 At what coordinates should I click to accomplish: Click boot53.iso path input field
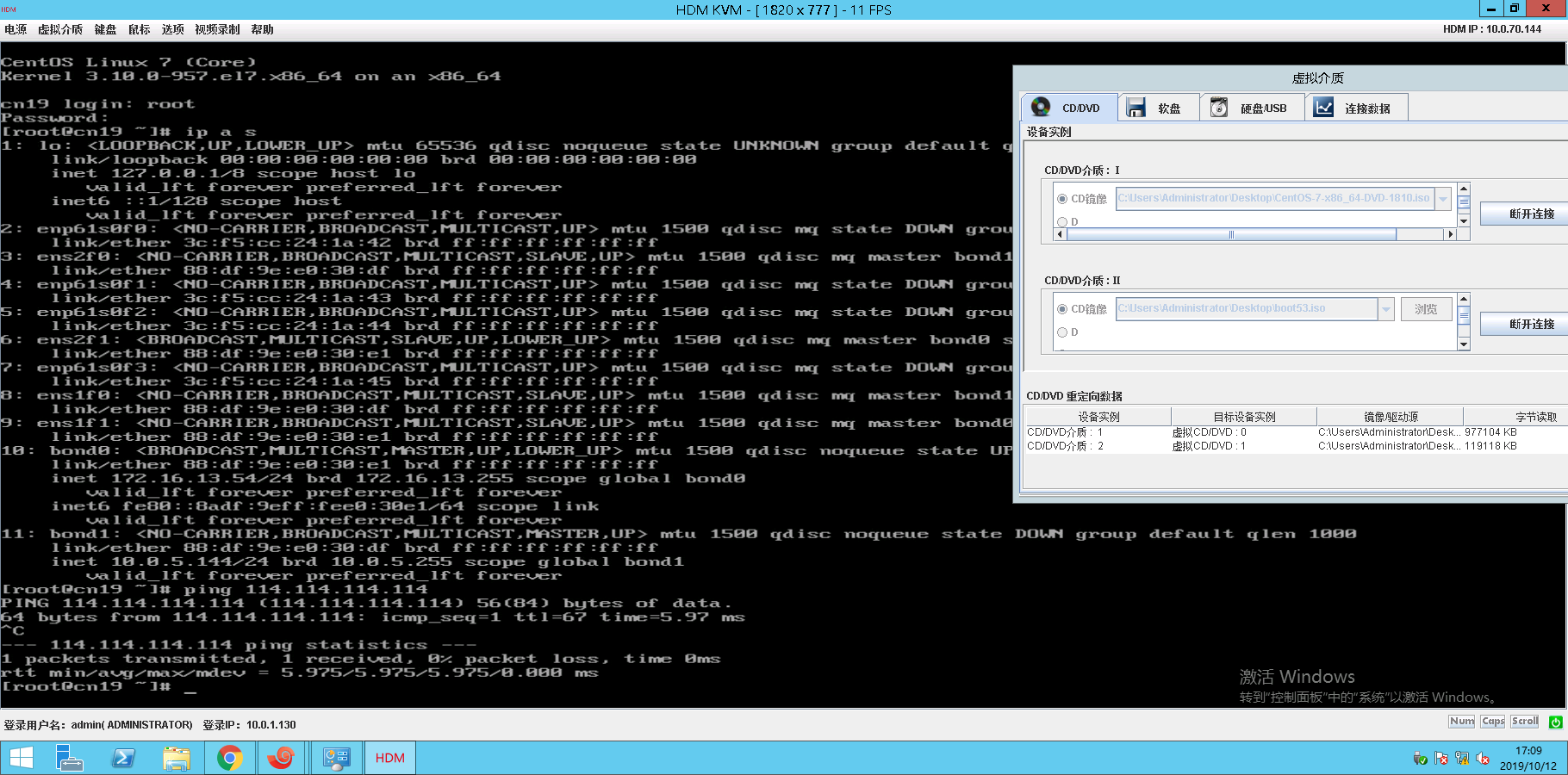[x=1247, y=309]
